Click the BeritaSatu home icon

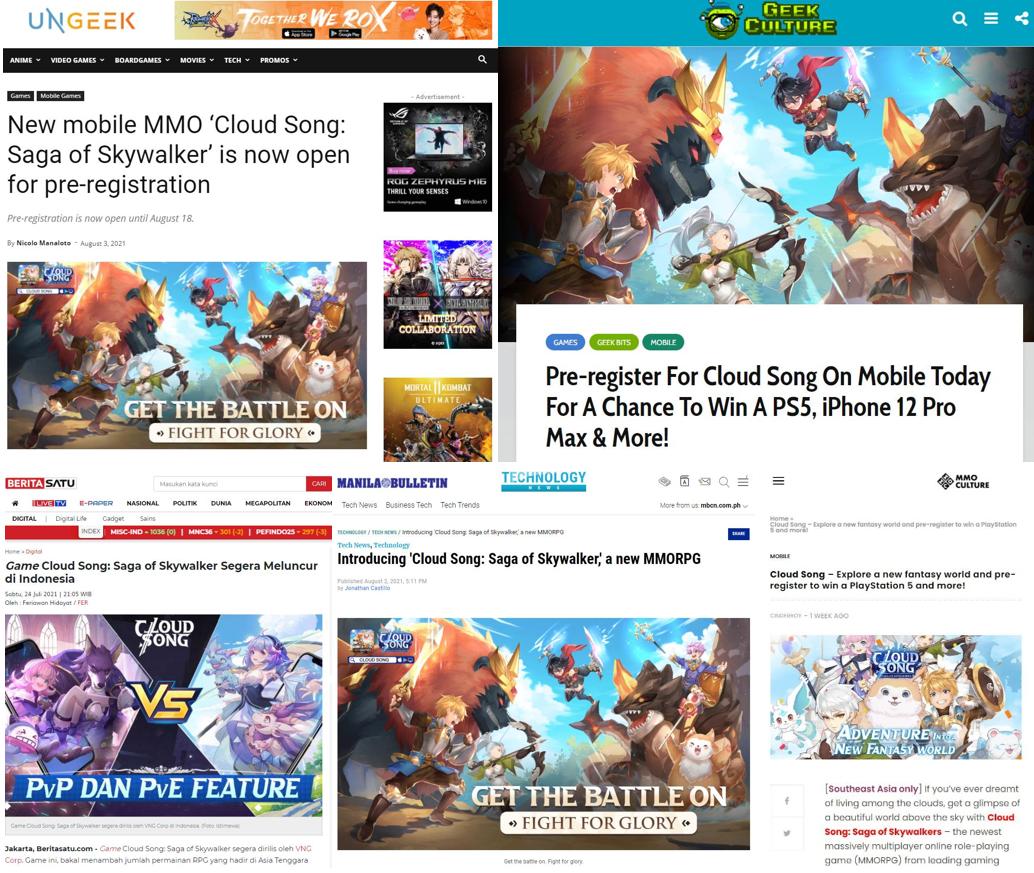coord(15,503)
